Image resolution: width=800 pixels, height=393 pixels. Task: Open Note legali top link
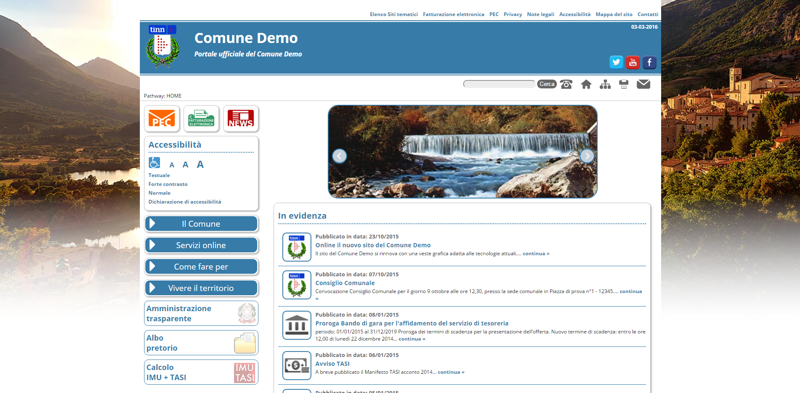(x=540, y=14)
